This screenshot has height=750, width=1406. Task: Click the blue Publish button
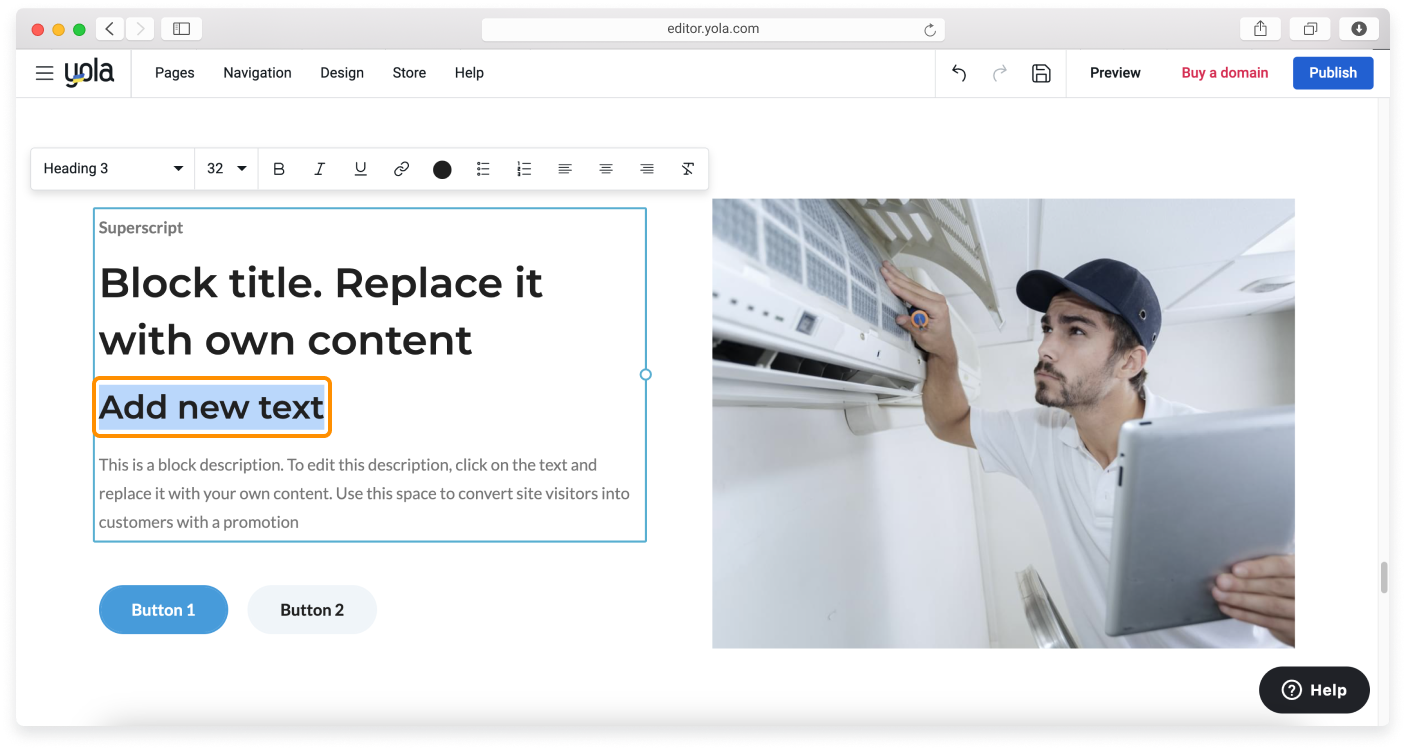pos(1332,73)
